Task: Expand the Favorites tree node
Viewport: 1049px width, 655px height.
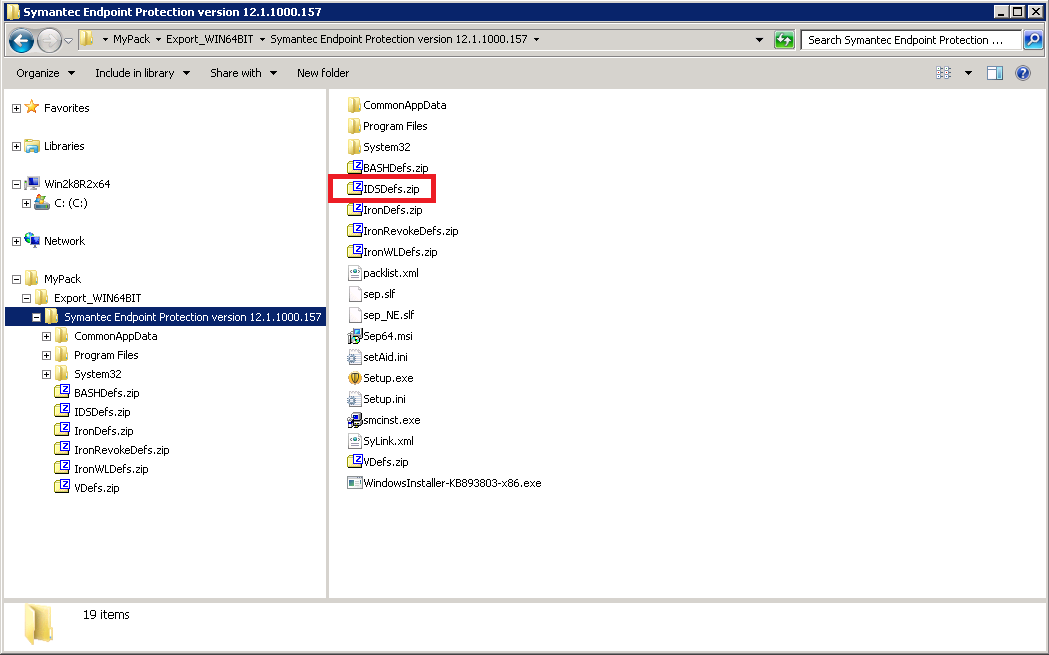Action: pos(17,108)
